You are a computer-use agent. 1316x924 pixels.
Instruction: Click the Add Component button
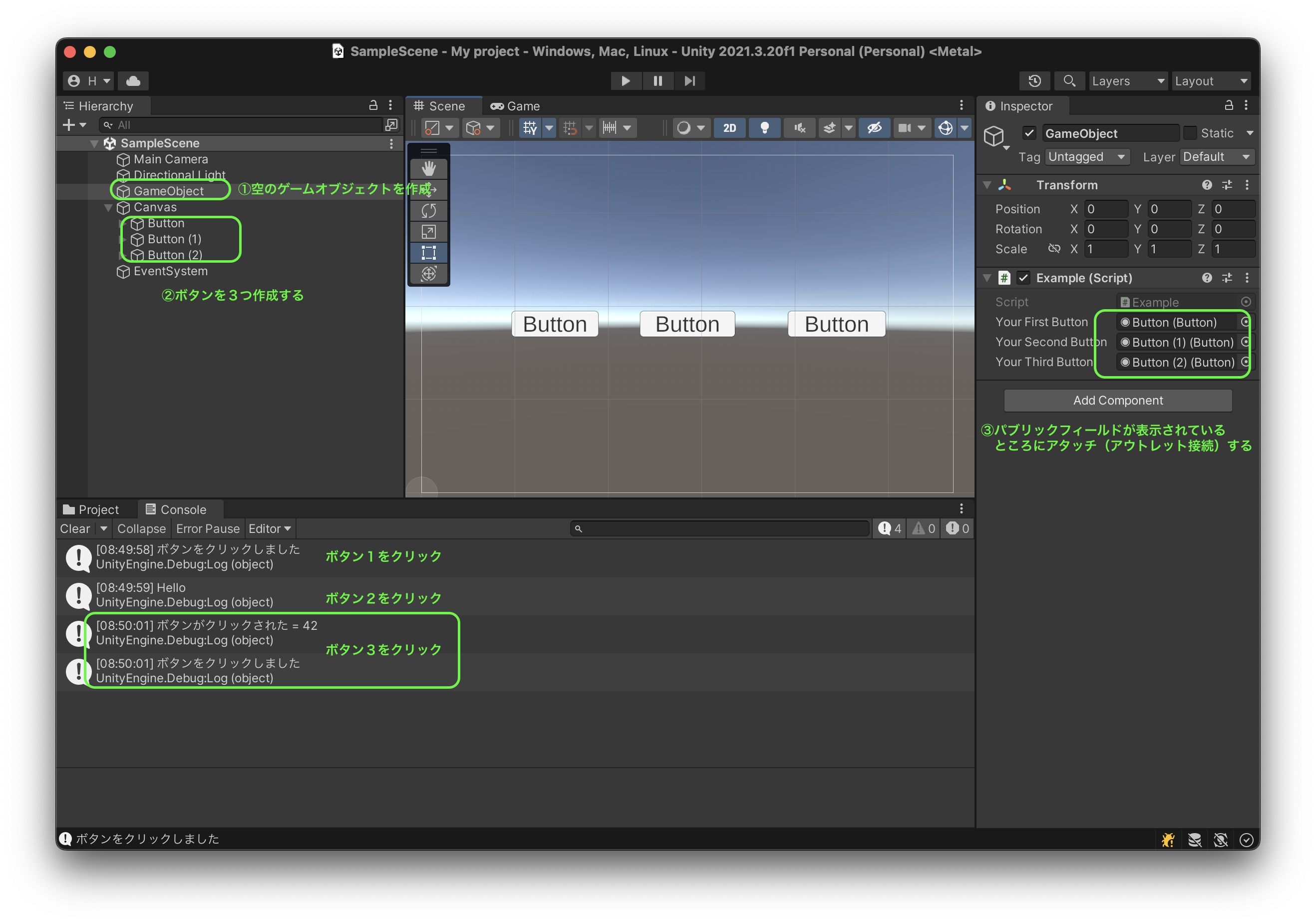1118,401
